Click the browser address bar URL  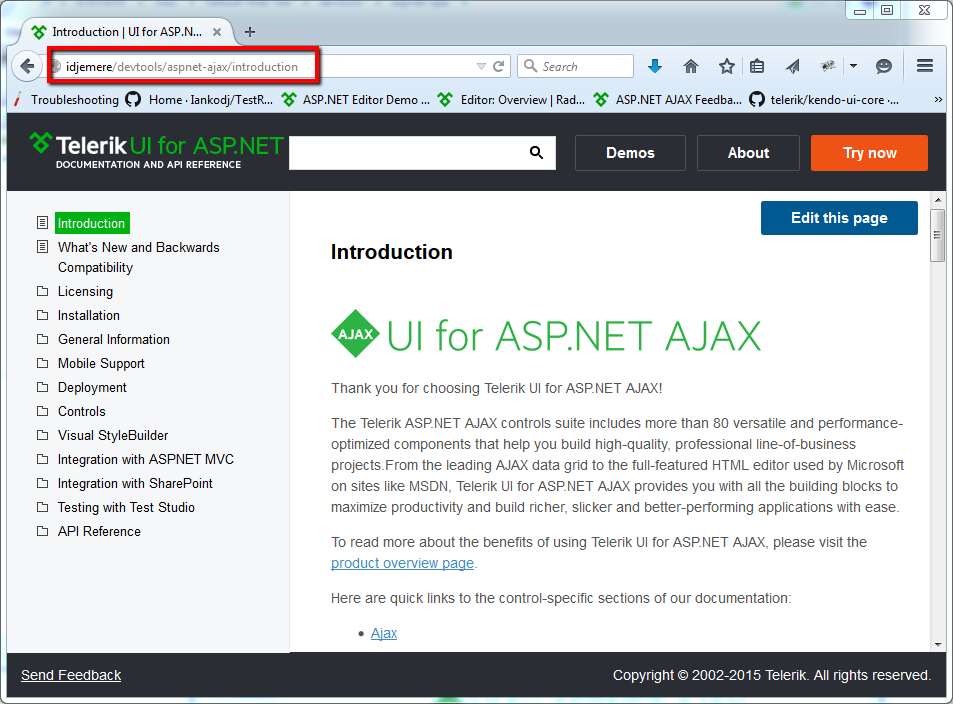click(x=182, y=66)
